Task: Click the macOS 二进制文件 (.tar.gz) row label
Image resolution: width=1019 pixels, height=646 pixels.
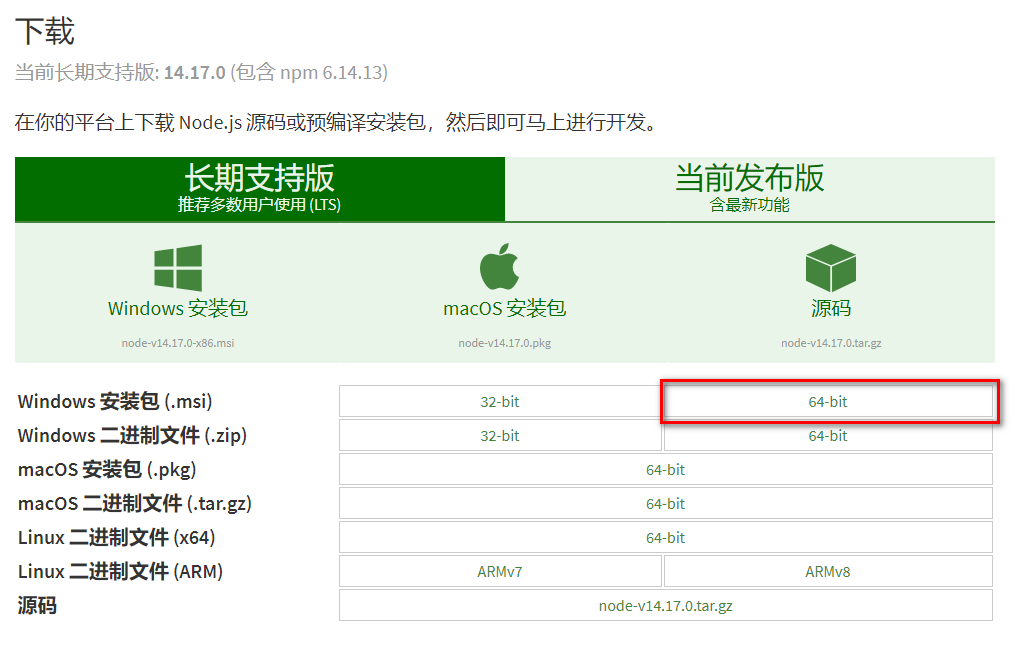Action: pos(135,504)
